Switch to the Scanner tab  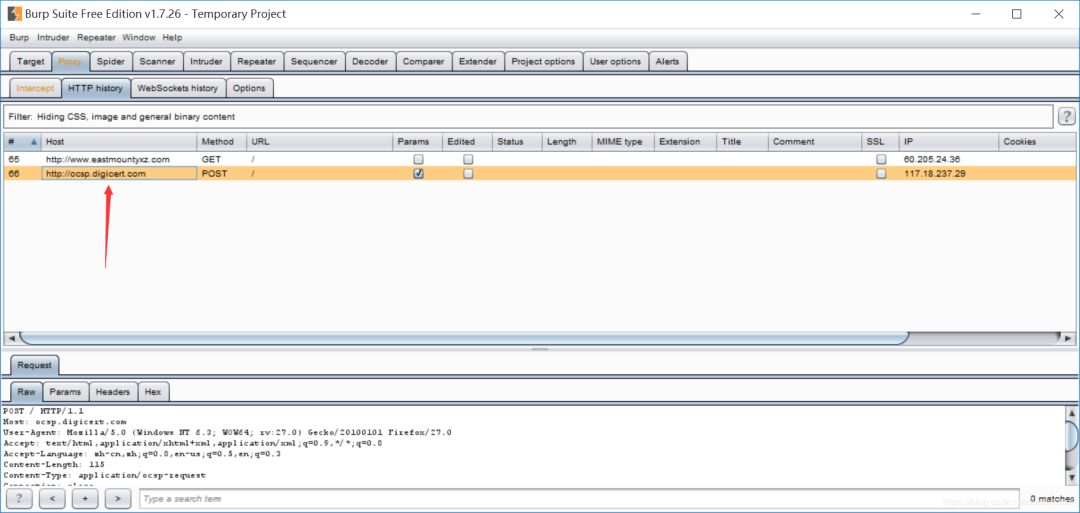tap(158, 61)
